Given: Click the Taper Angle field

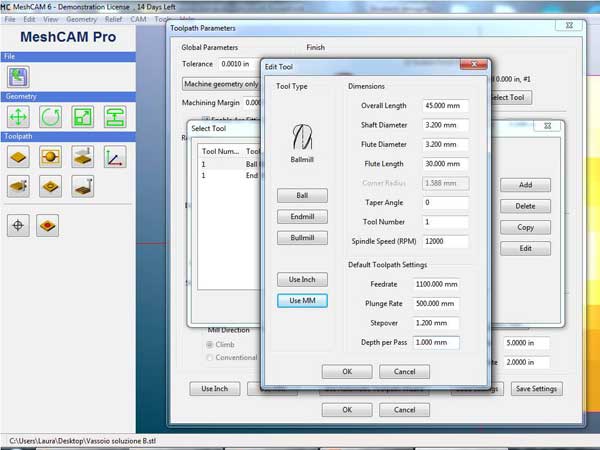Looking at the screenshot, I should [445, 202].
